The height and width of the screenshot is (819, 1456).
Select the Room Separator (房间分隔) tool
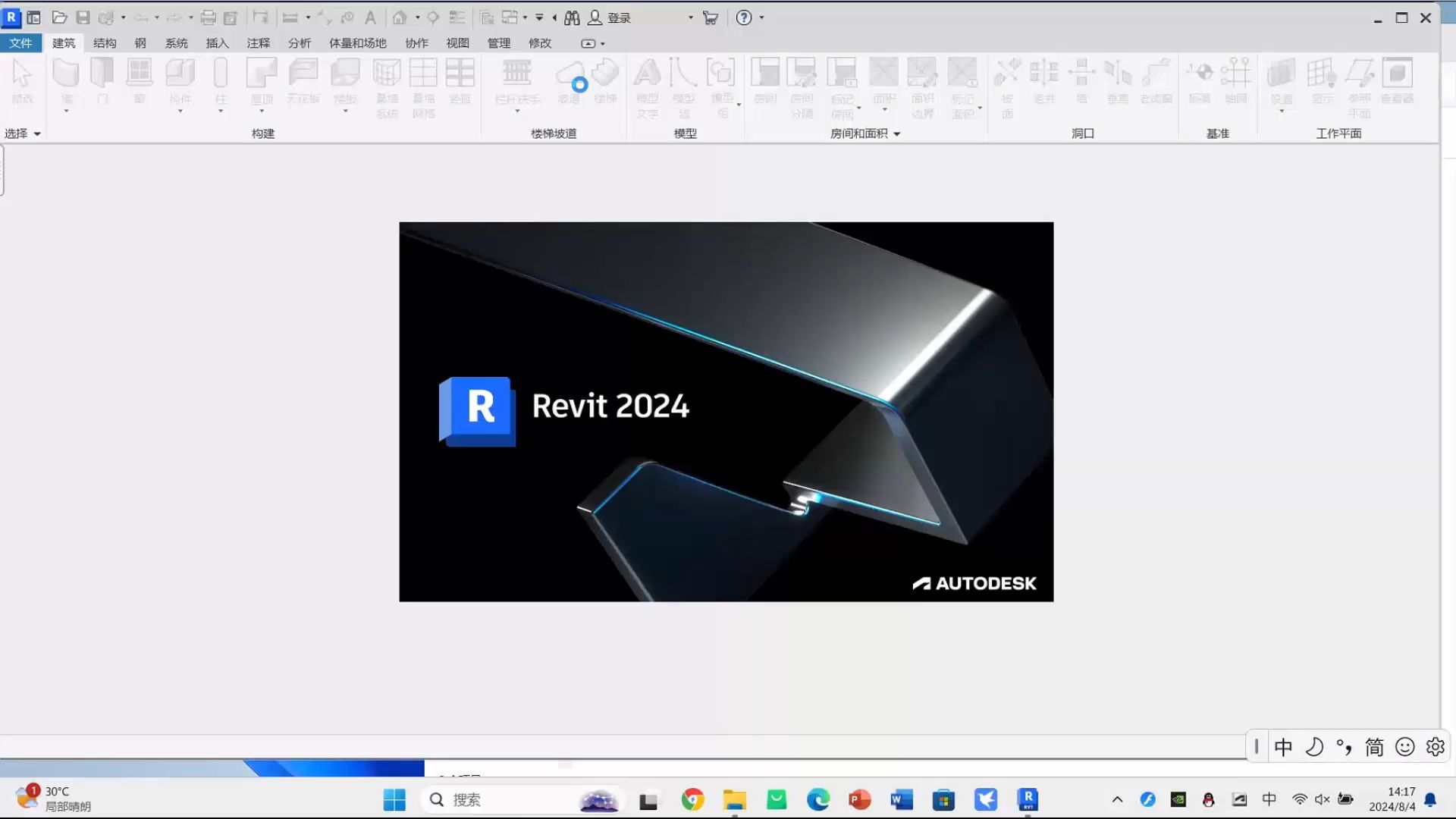coord(802,89)
